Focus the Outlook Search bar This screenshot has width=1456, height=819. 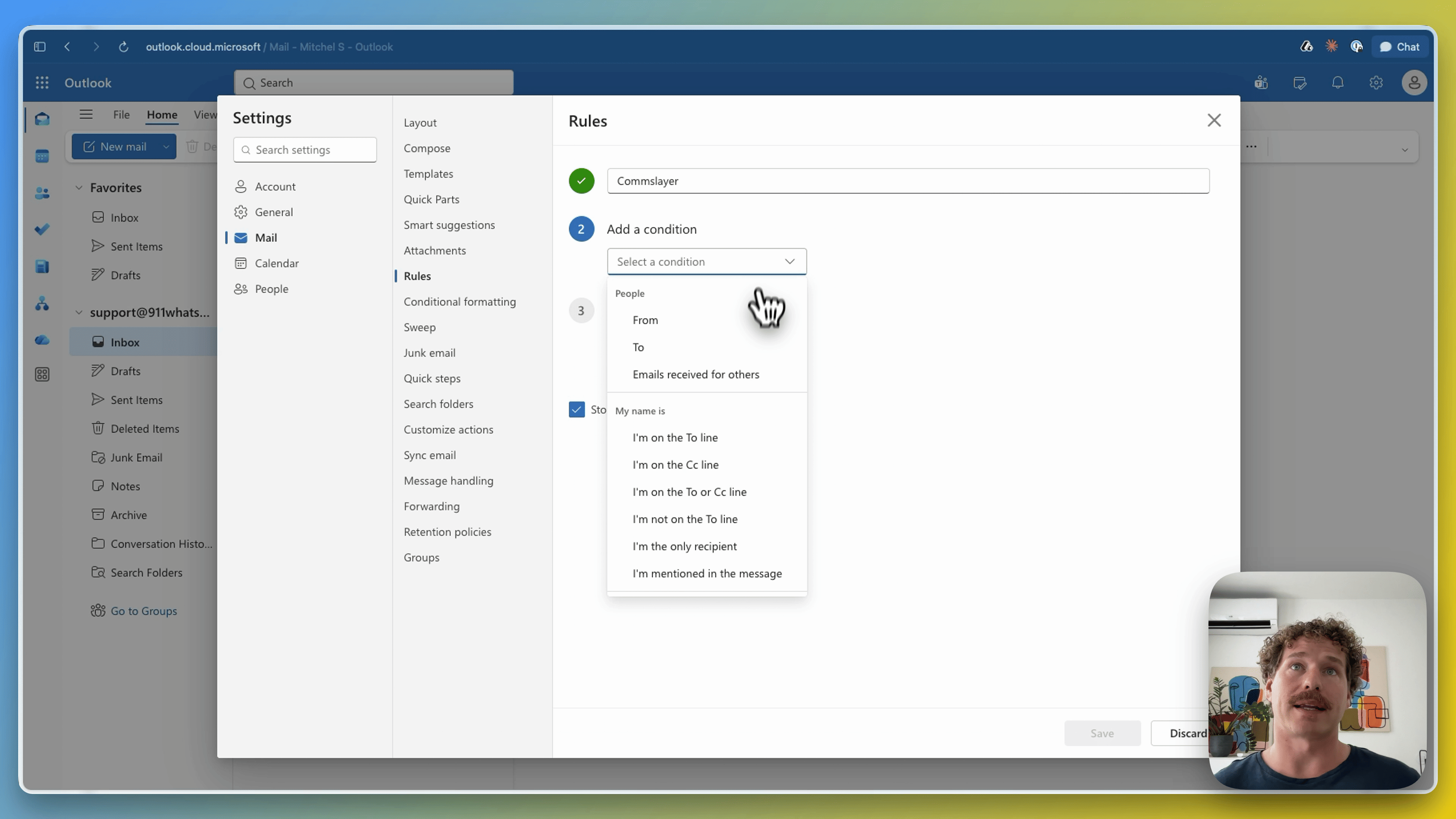(x=373, y=83)
